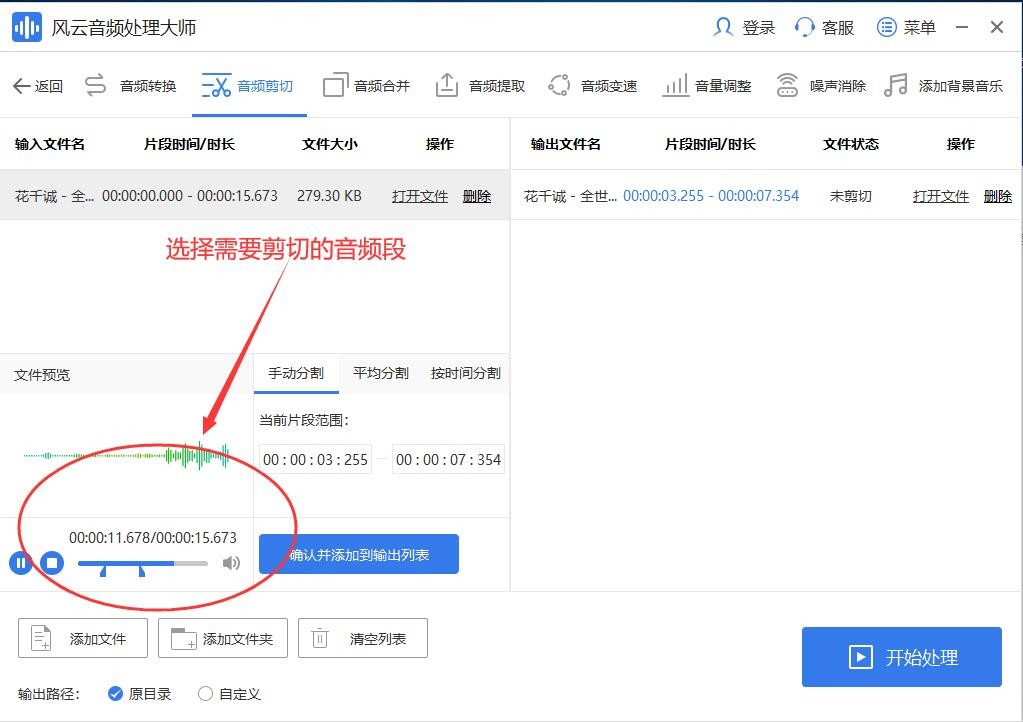1023x722 pixels.
Task: Switch to the 平均分割 tab
Action: [380, 372]
